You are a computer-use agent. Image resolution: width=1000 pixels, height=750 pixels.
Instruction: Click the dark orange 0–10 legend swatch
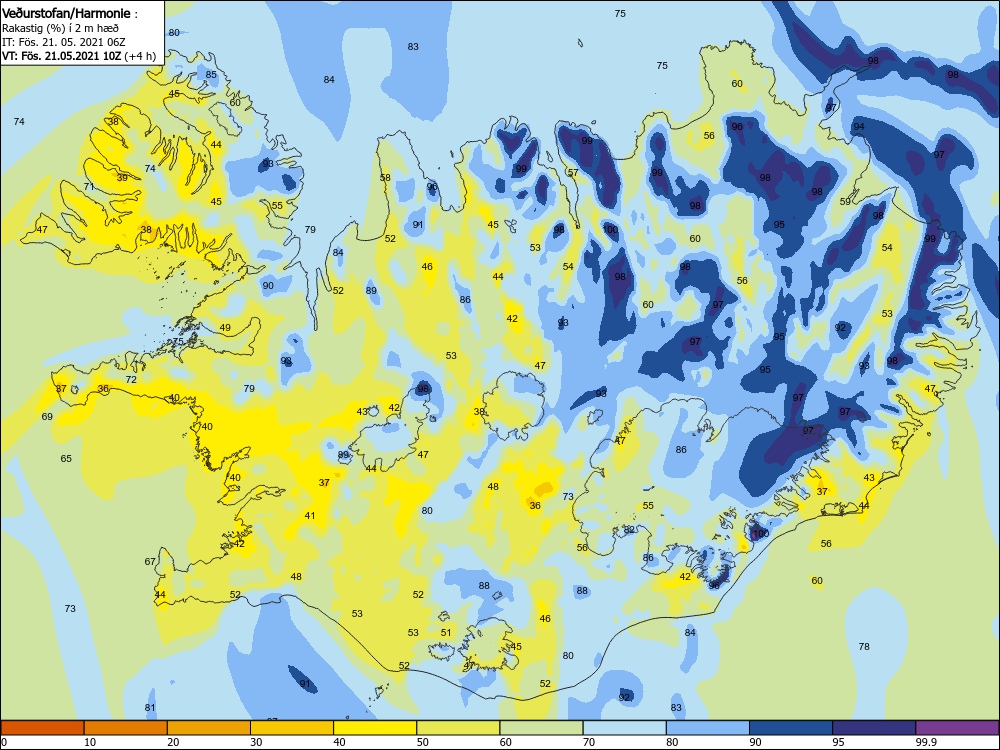(42, 728)
